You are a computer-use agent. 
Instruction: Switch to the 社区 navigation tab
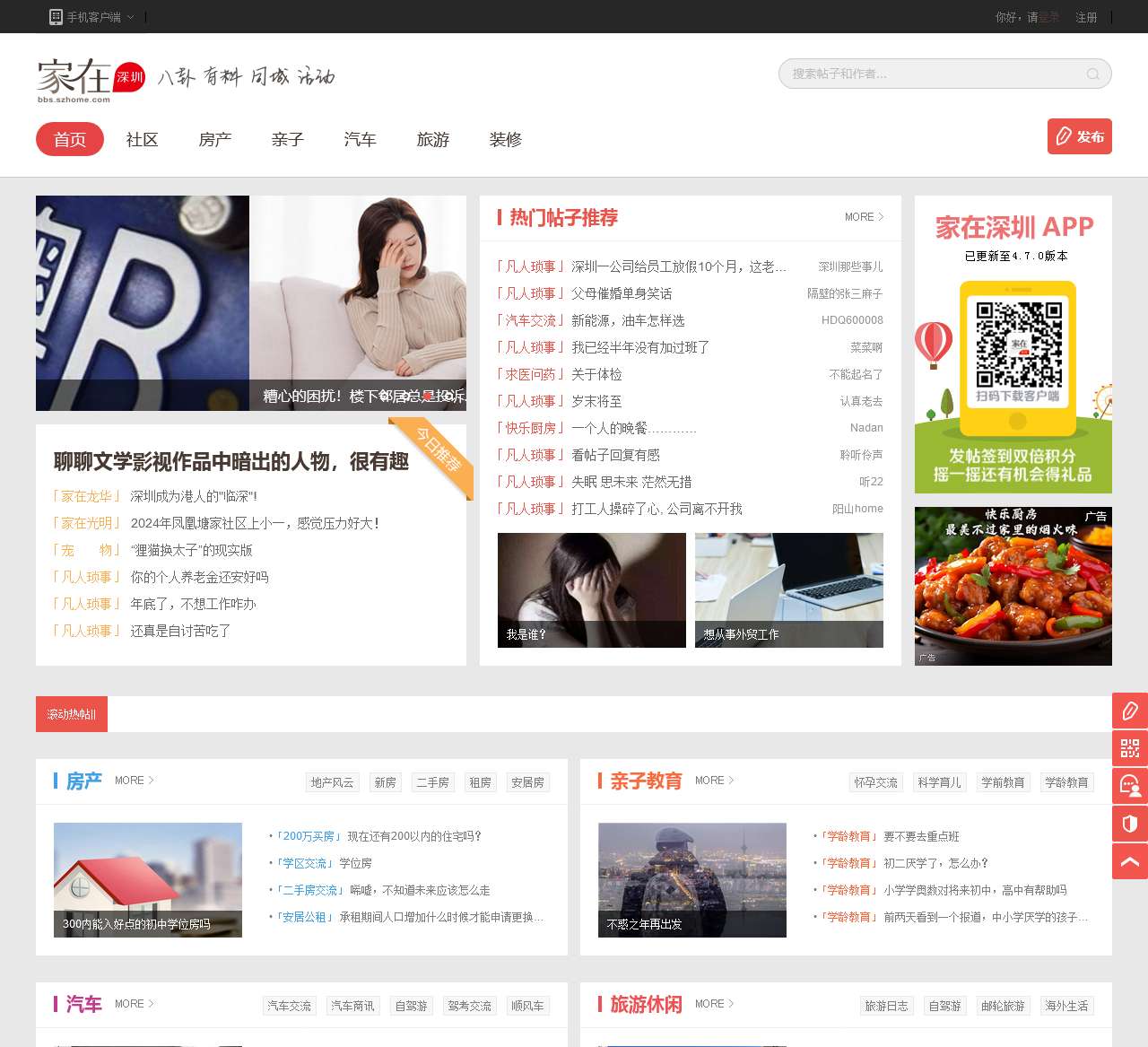[x=143, y=139]
